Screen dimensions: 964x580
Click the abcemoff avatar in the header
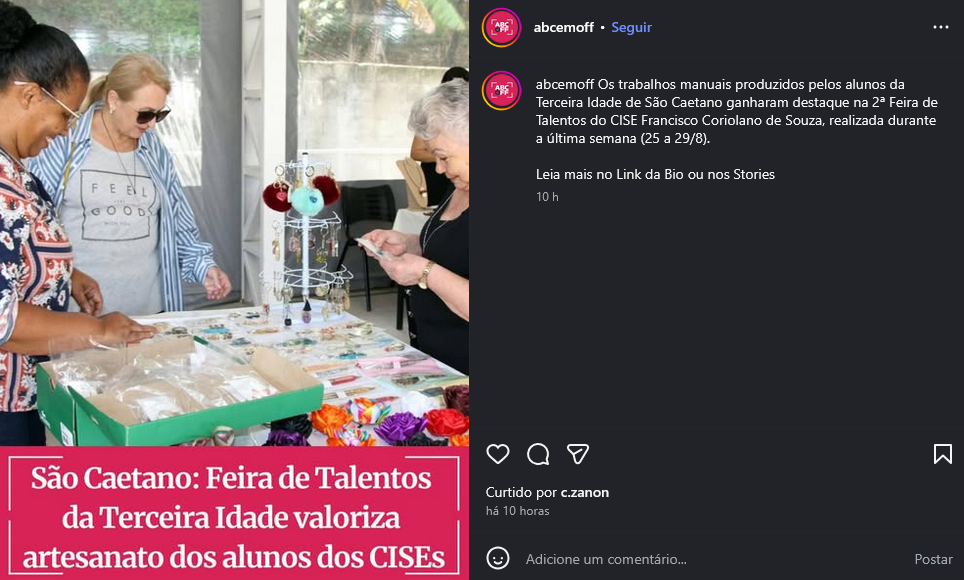tap(501, 28)
